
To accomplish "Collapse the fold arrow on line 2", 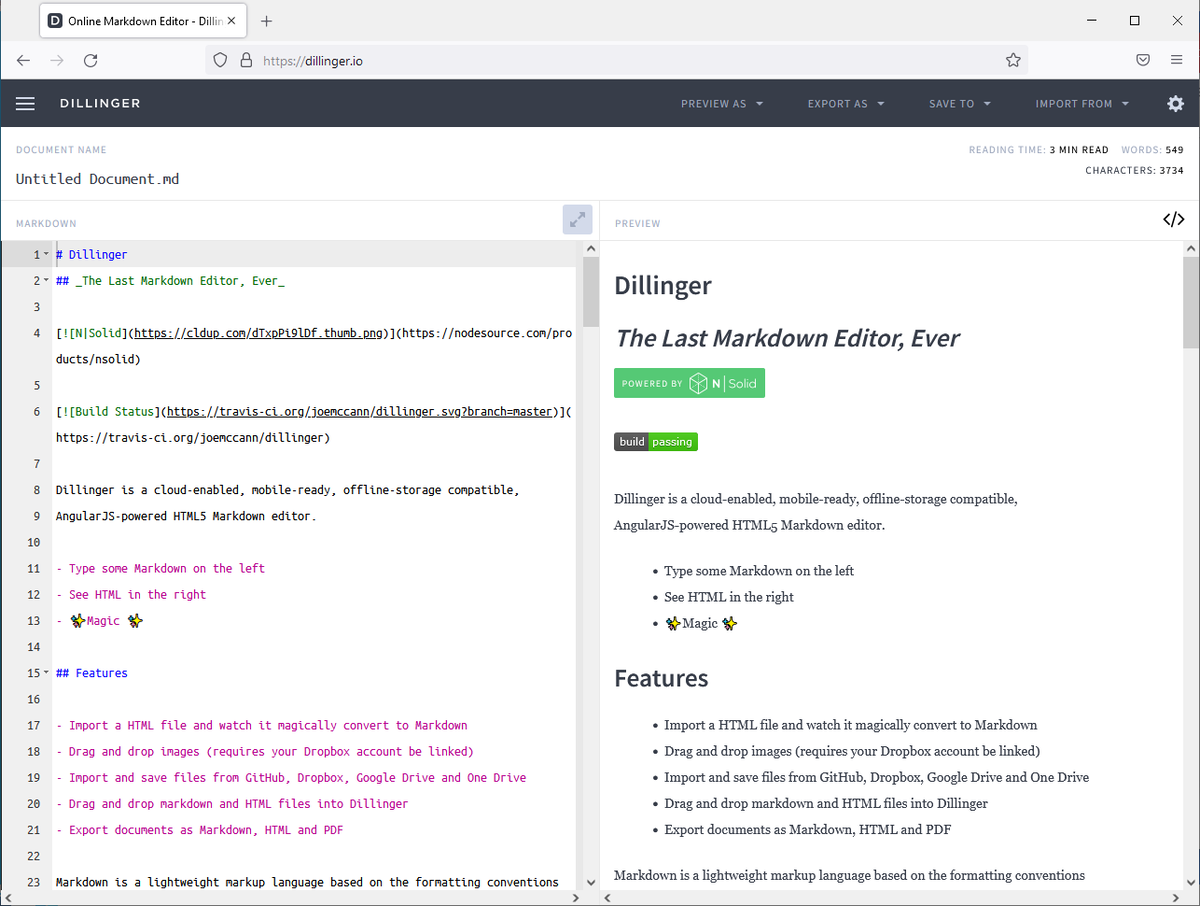I will (46, 281).
